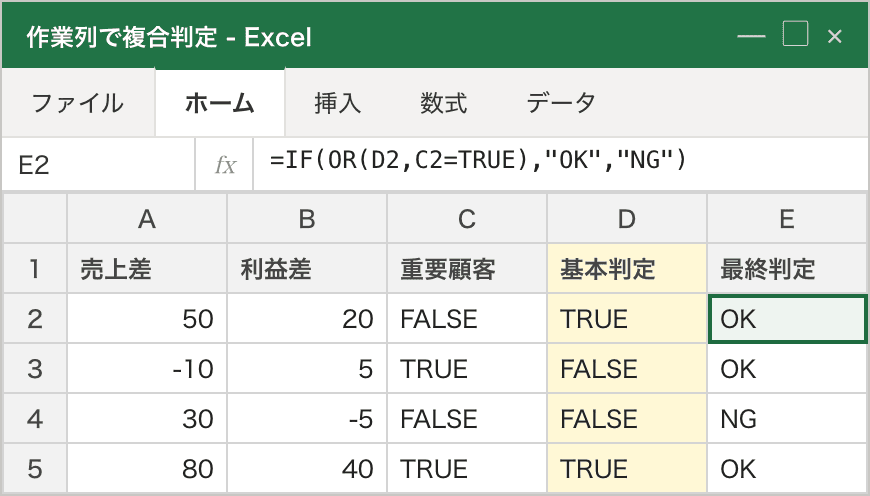
Task: Minimize the Excel window
Action: pos(751,37)
